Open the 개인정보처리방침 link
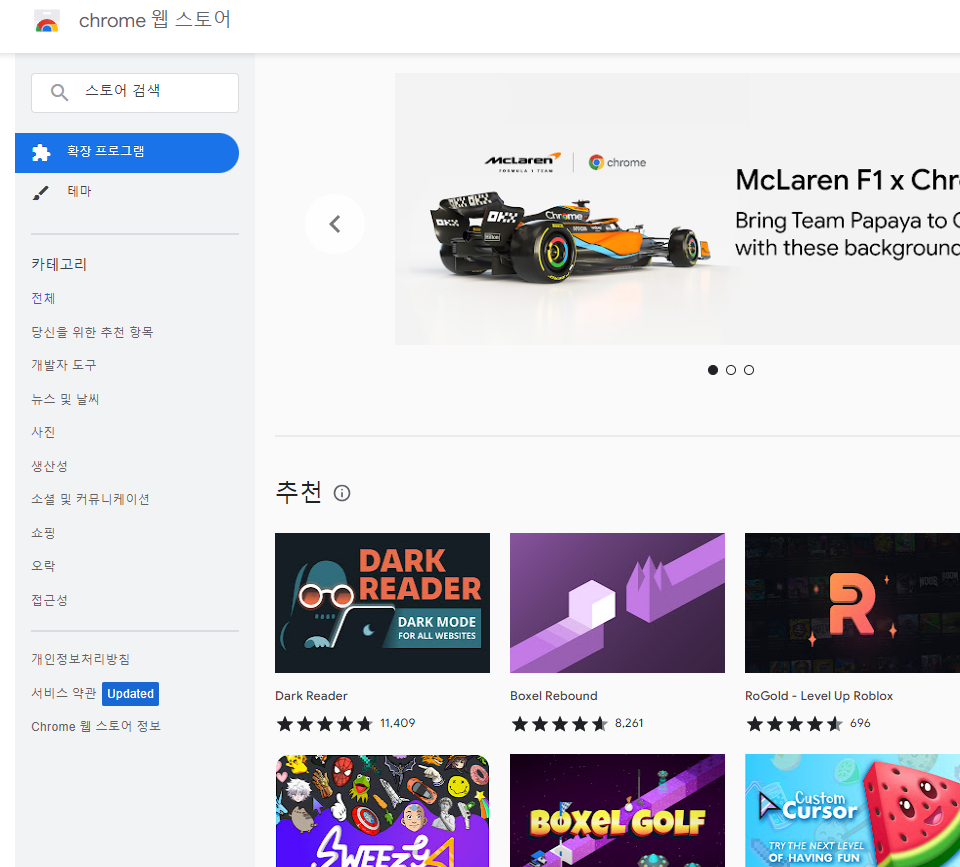Image resolution: width=960 pixels, height=867 pixels. coord(81,659)
